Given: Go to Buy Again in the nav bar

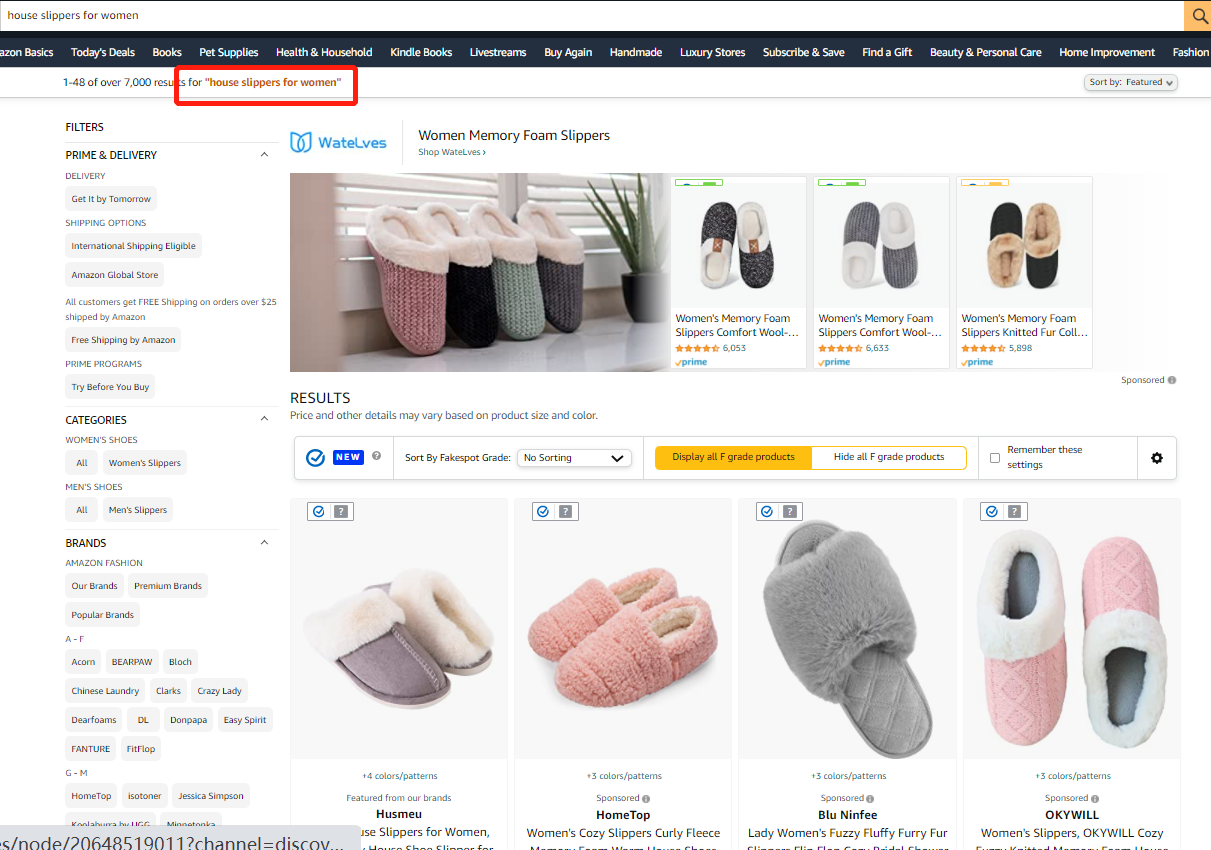Looking at the screenshot, I should tap(568, 52).
